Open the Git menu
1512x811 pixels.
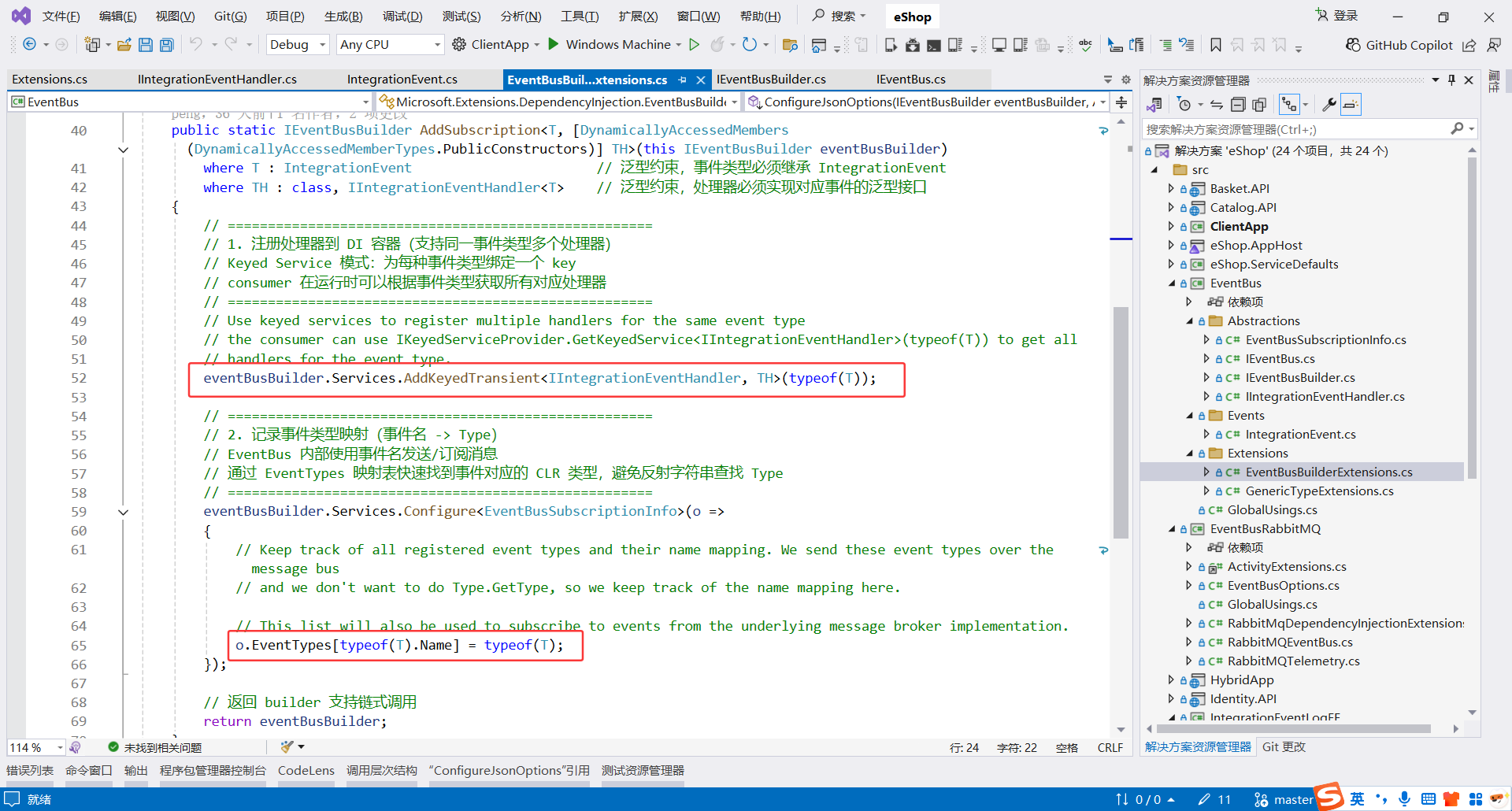[229, 16]
